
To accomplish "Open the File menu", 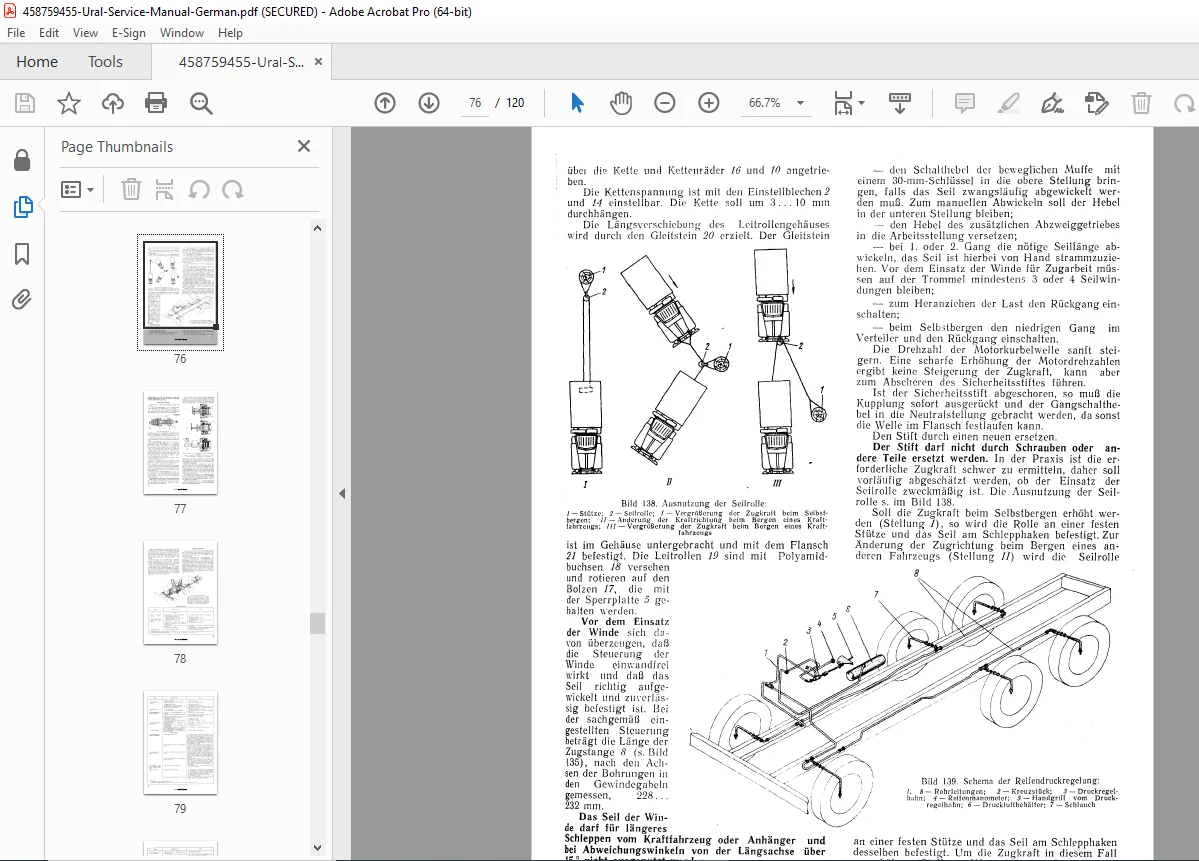I will pyautogui.click(x=16, y=33).
